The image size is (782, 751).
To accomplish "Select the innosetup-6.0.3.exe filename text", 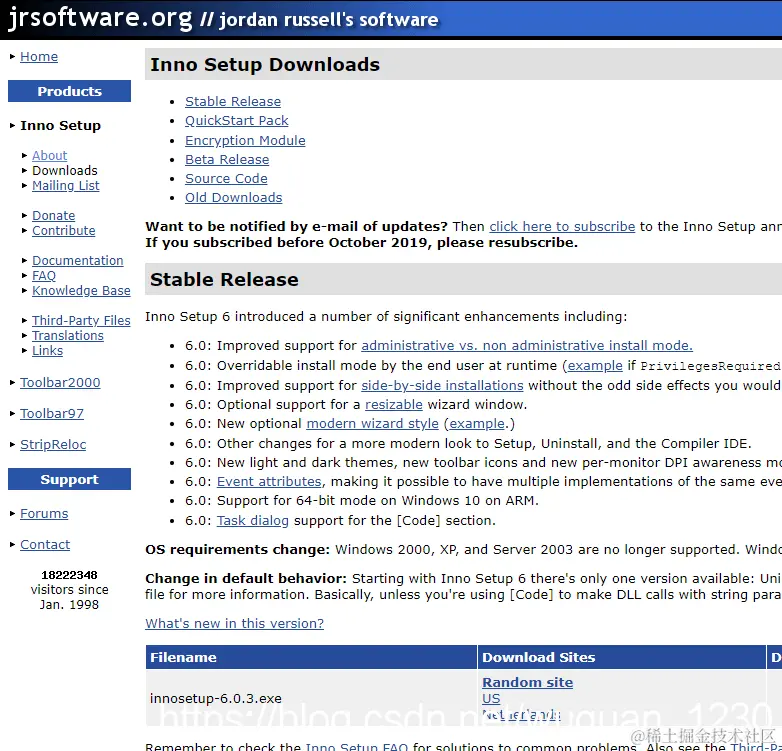I will coord(215,698).
